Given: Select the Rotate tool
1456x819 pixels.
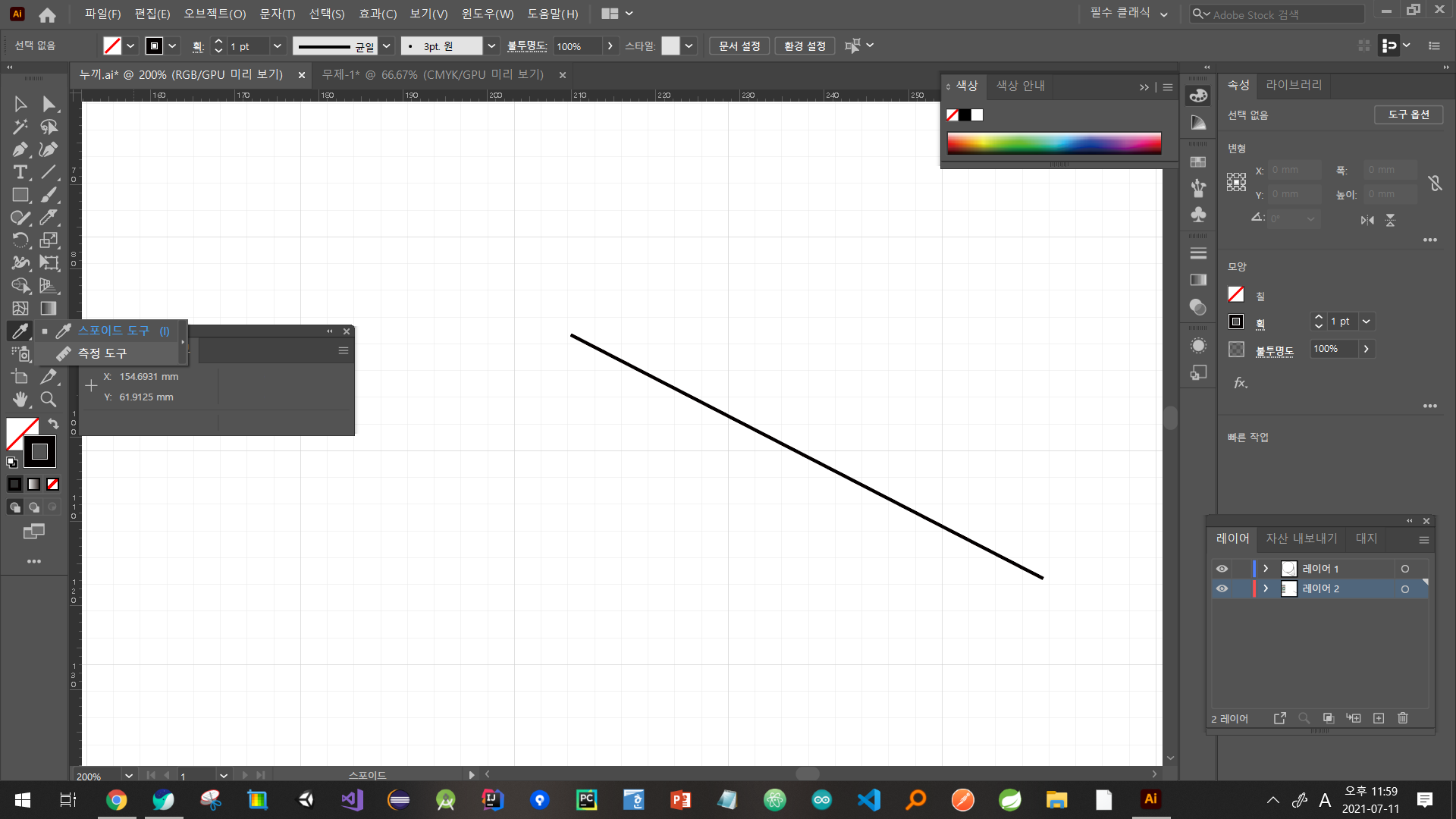Looking at the screenshot, I should 20,240.
